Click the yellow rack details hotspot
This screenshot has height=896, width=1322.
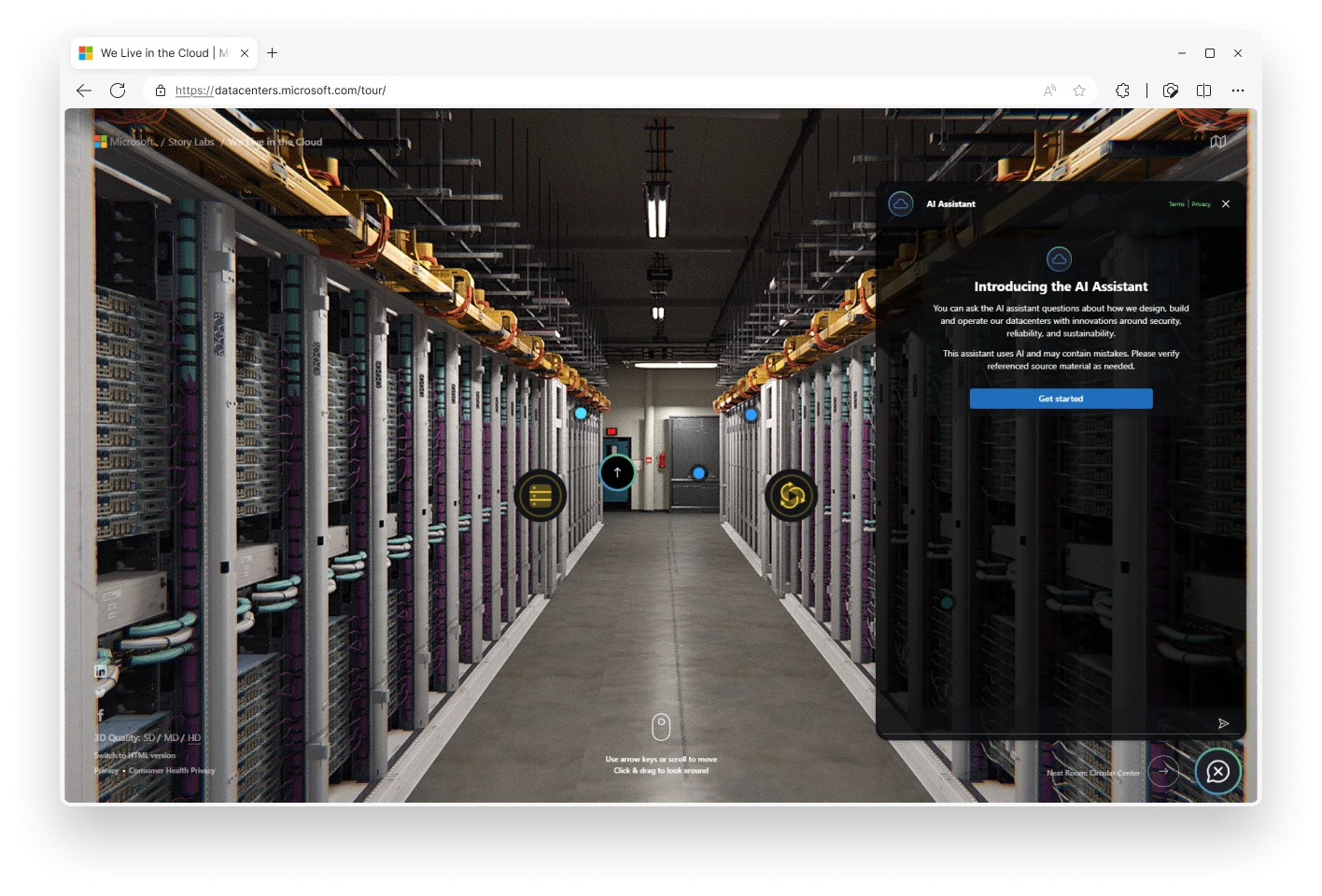point(540,496)
